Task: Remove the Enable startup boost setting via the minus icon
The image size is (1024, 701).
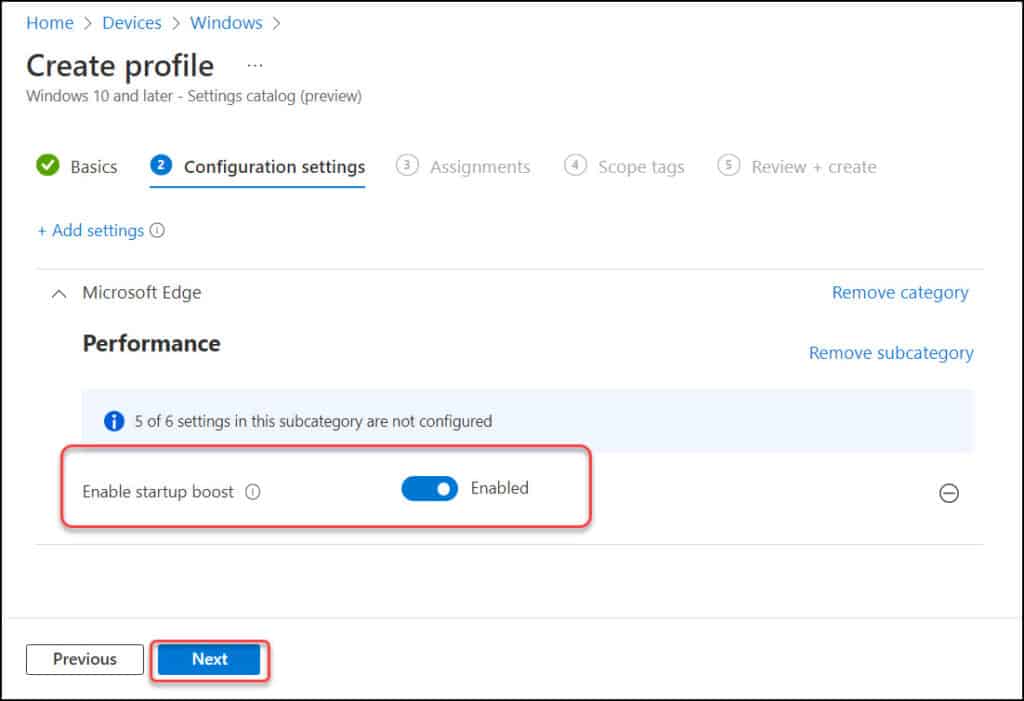Action: (x=949, y=493)
